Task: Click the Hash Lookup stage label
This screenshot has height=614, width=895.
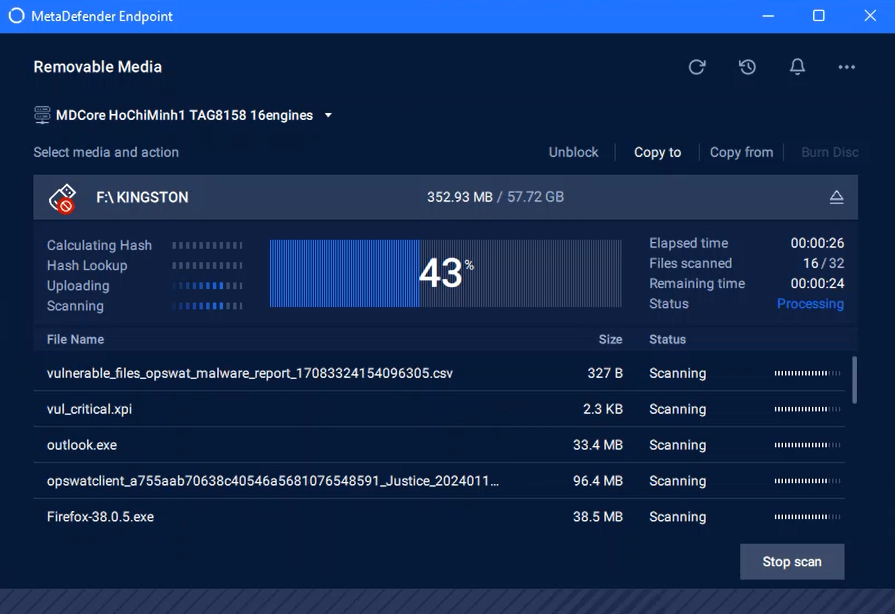Action: tap(87, 265)
